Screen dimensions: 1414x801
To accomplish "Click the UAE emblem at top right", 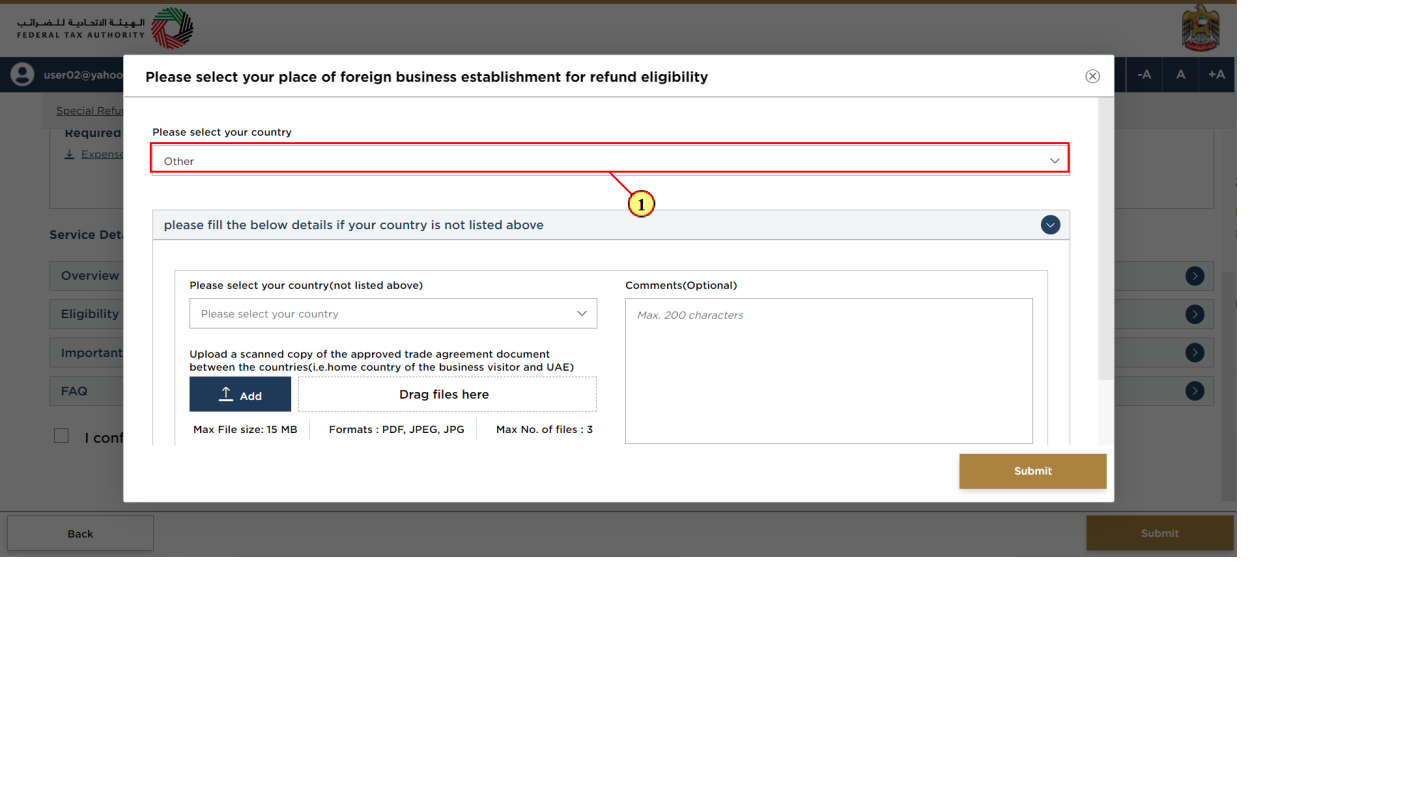I will point(1200,28).
